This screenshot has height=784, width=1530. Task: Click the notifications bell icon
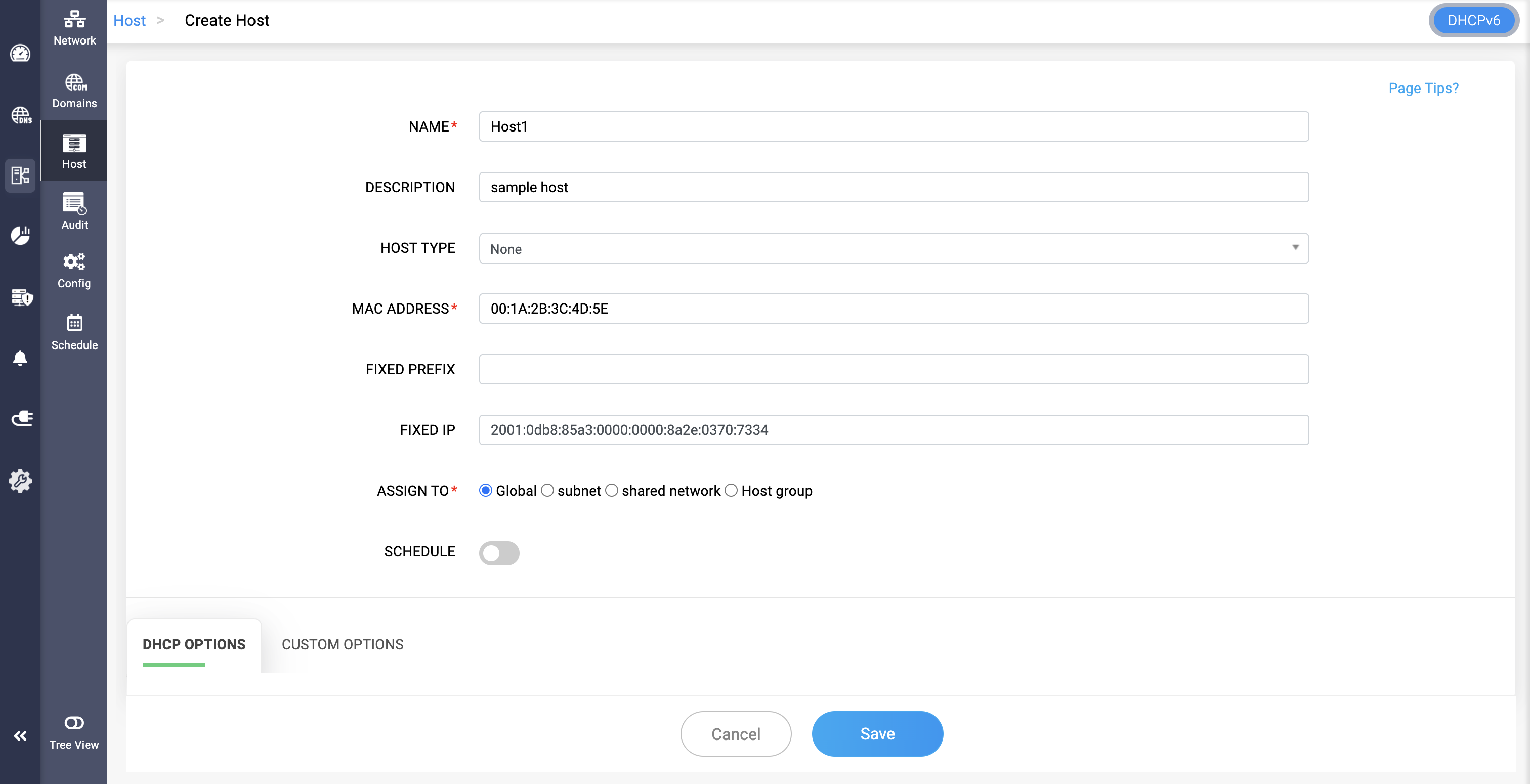(x=20, y=358)
